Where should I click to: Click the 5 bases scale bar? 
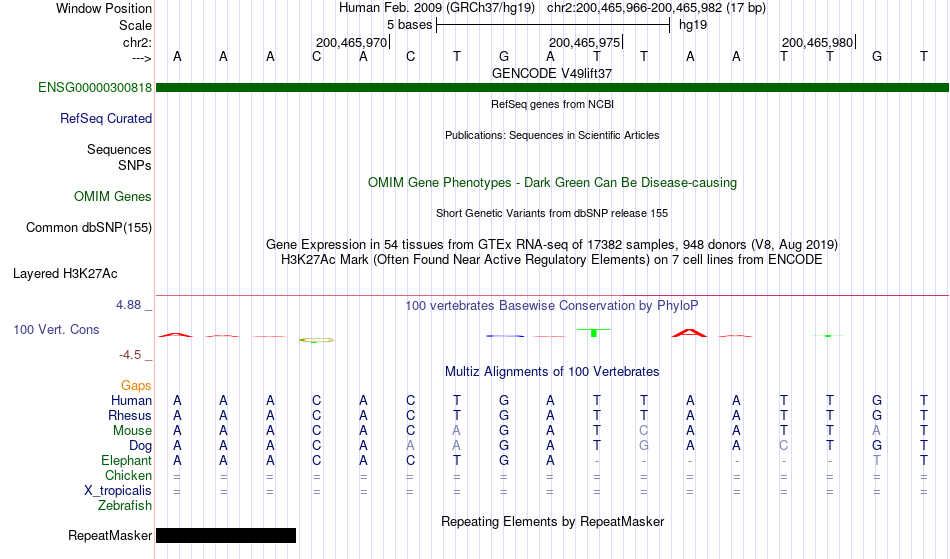tap(553, 25)
